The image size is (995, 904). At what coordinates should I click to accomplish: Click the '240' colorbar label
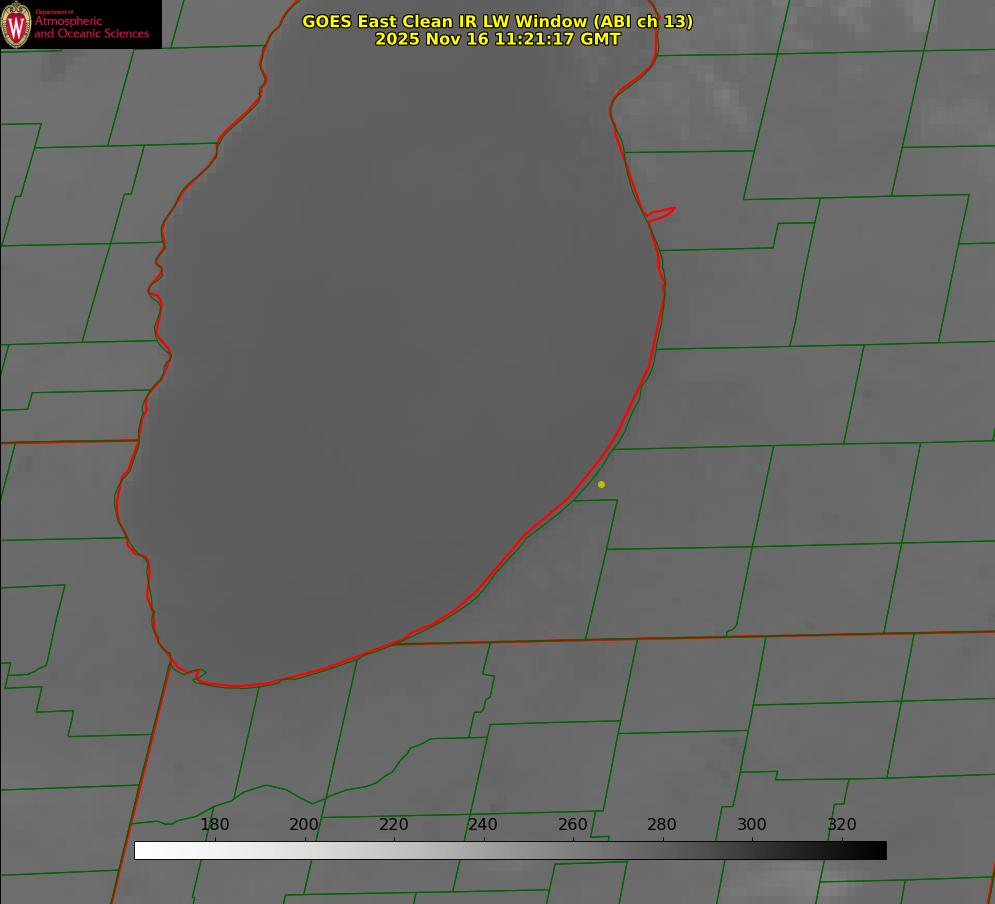pyautogui.click(x=483, y=825)
